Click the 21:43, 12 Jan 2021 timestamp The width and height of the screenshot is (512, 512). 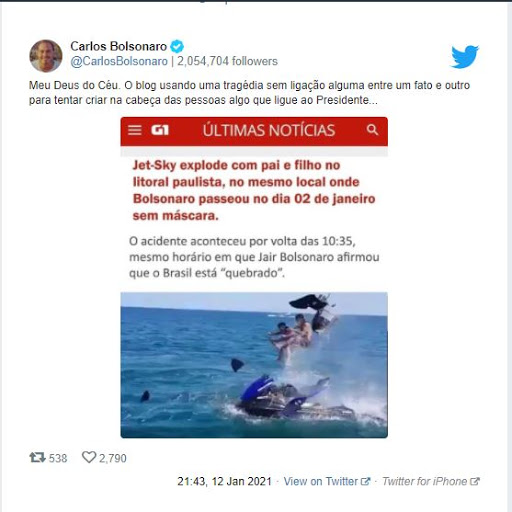coord(224,481)
